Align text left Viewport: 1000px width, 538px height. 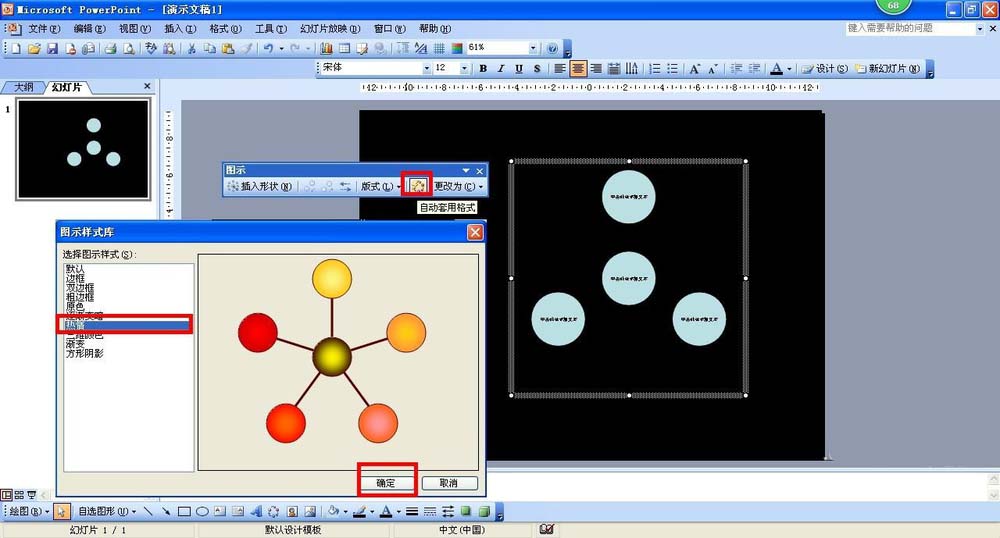[x=559, y=68]
